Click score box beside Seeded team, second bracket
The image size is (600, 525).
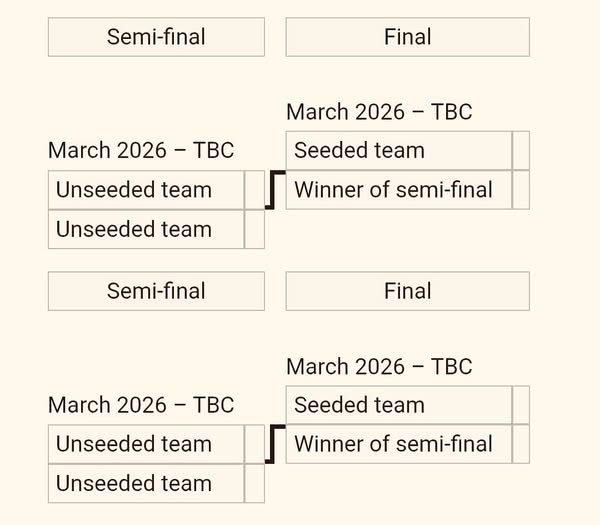(520, 405)
